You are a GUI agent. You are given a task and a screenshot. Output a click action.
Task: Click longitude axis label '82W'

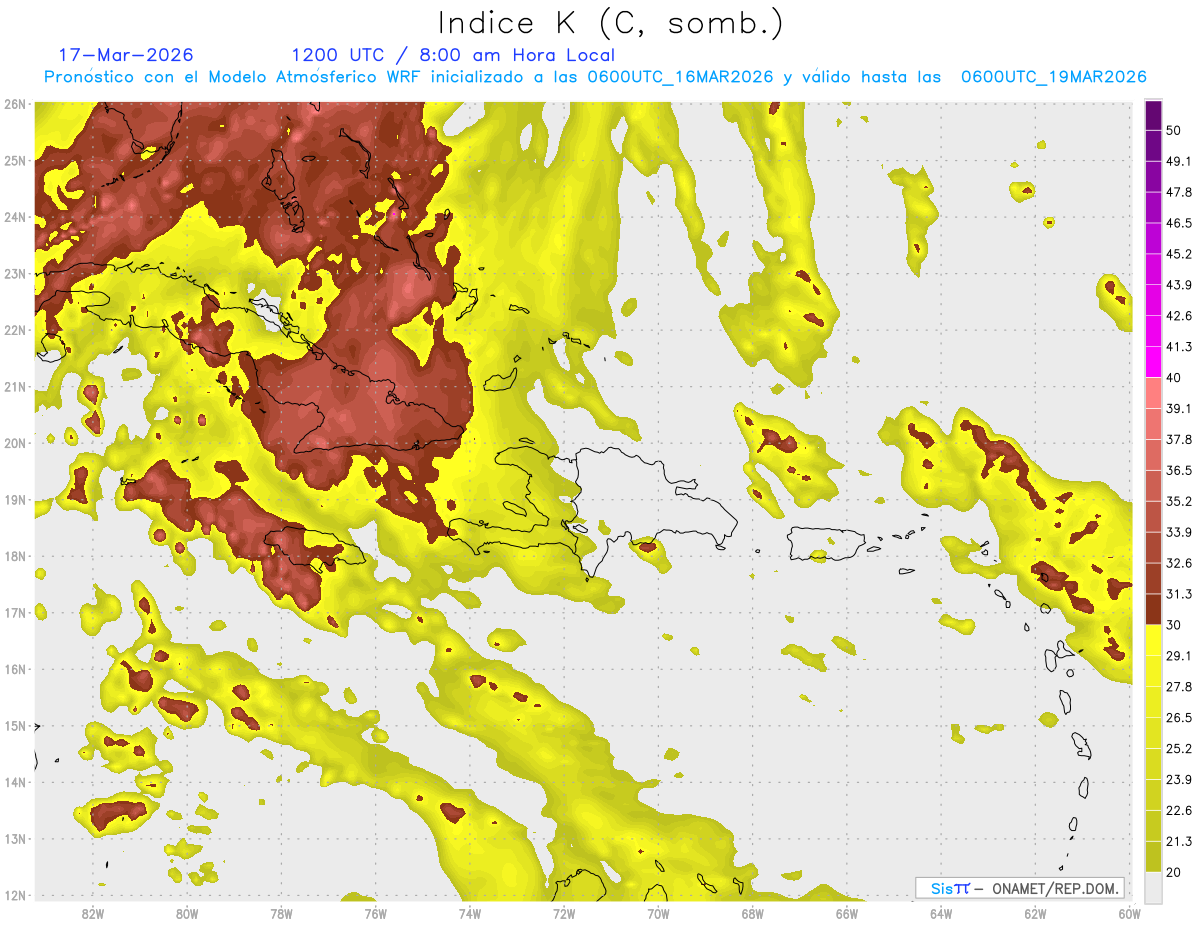coord(93,914)
